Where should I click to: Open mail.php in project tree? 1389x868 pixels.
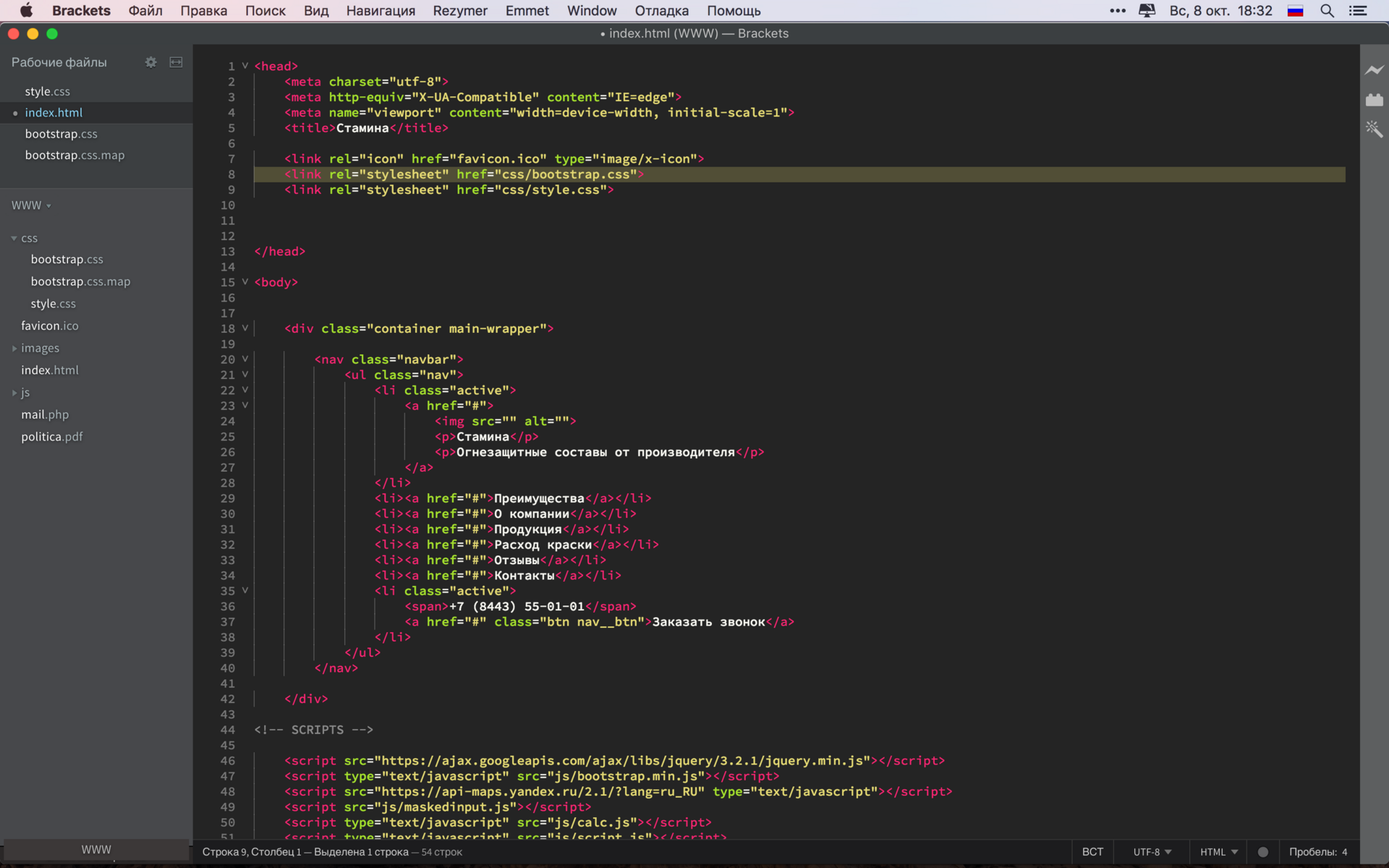[45, 414]
